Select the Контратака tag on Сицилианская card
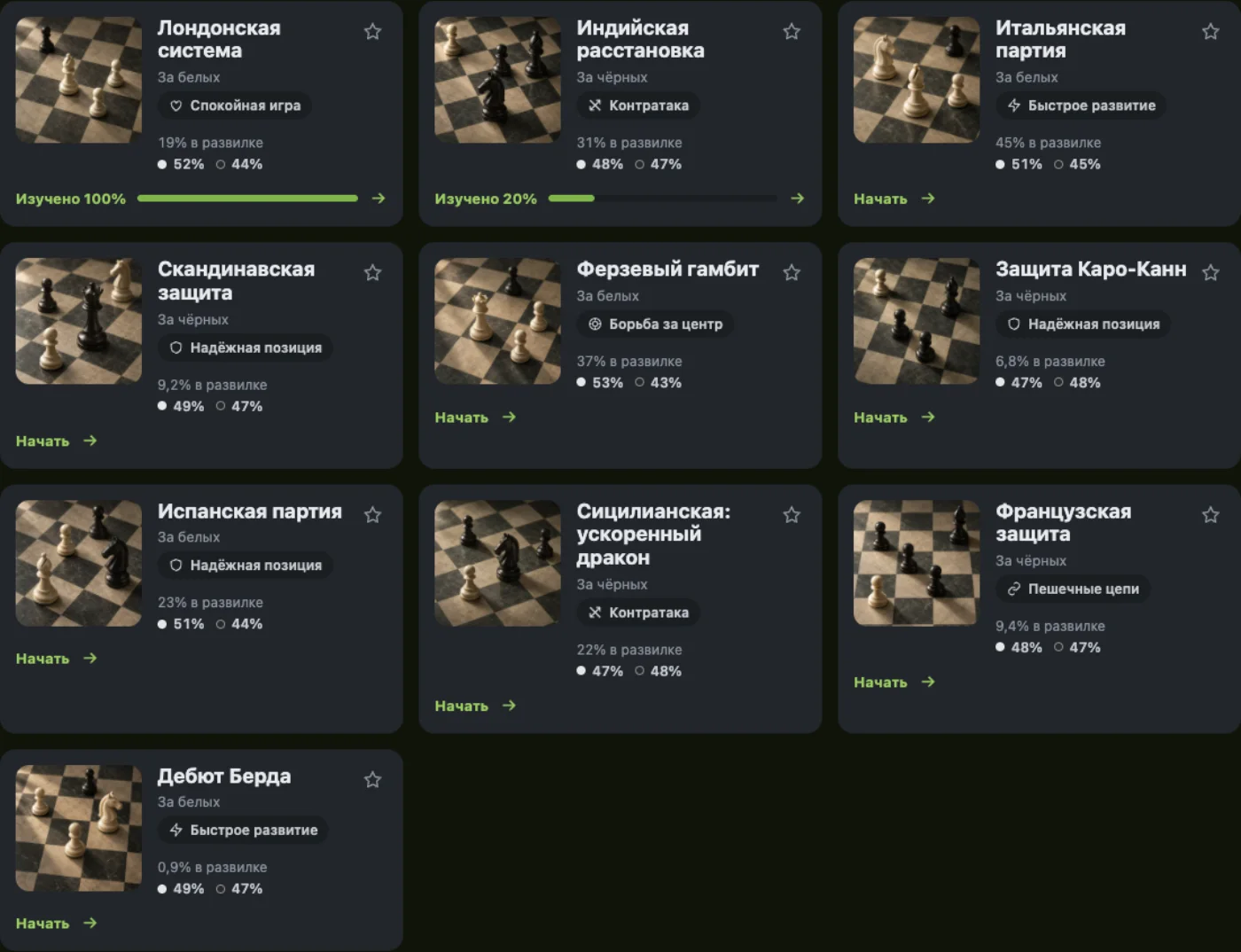This screenshot has width=1241, height=952. [x=638, y=613]
